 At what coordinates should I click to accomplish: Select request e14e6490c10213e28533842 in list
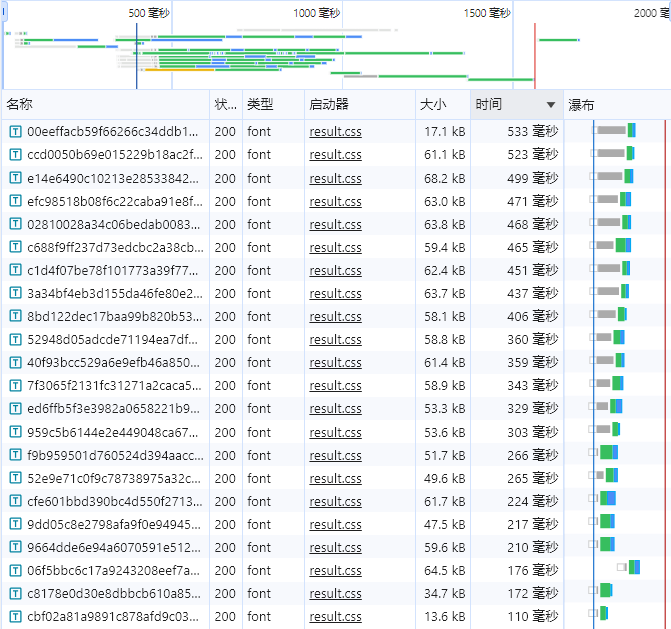coord(114,178)
